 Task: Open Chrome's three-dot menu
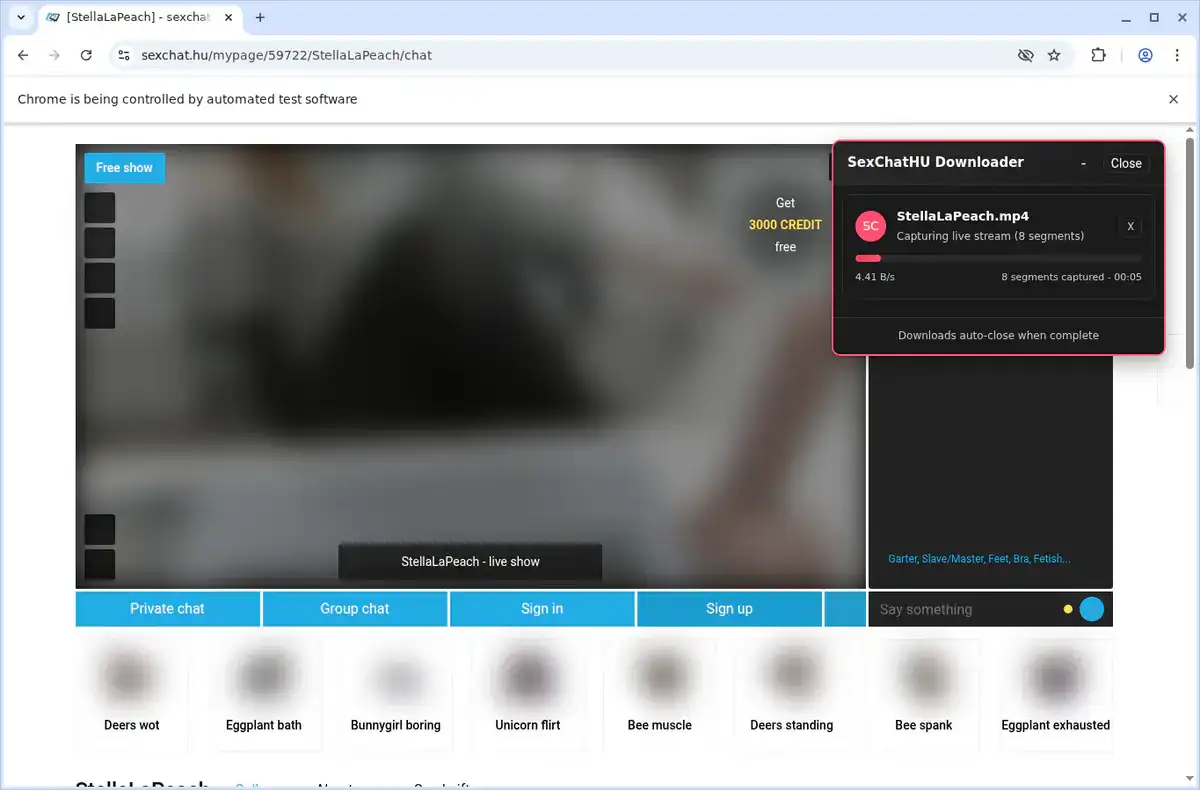(x=1177, y=55)
